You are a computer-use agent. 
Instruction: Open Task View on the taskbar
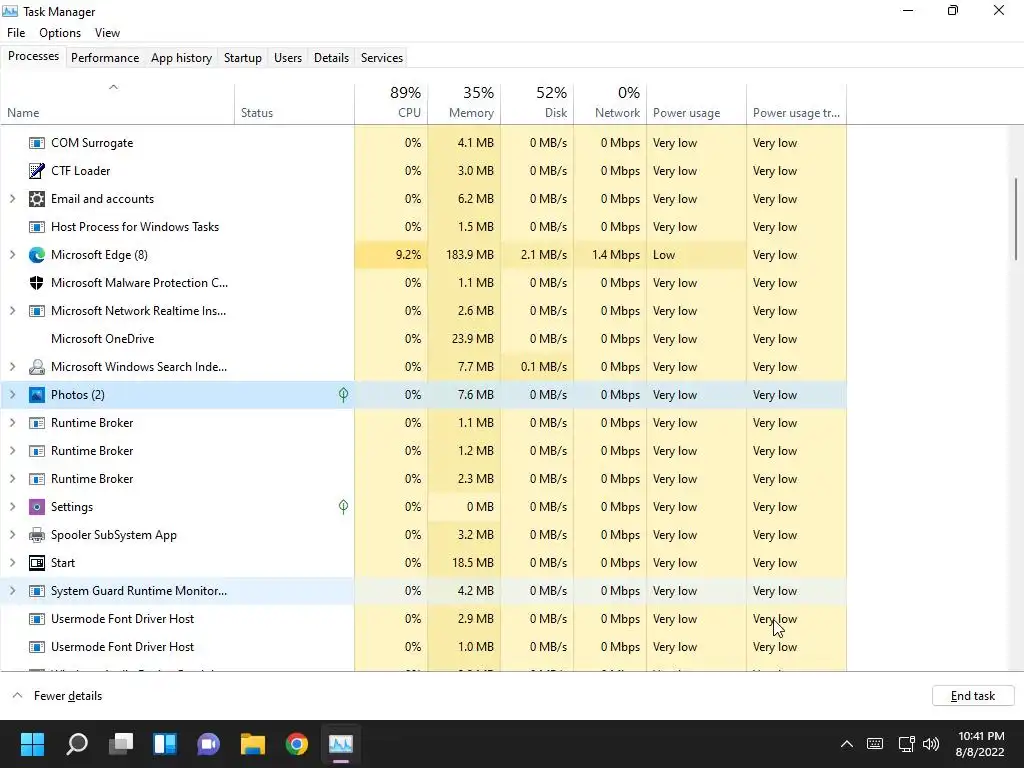click(121, 744)
